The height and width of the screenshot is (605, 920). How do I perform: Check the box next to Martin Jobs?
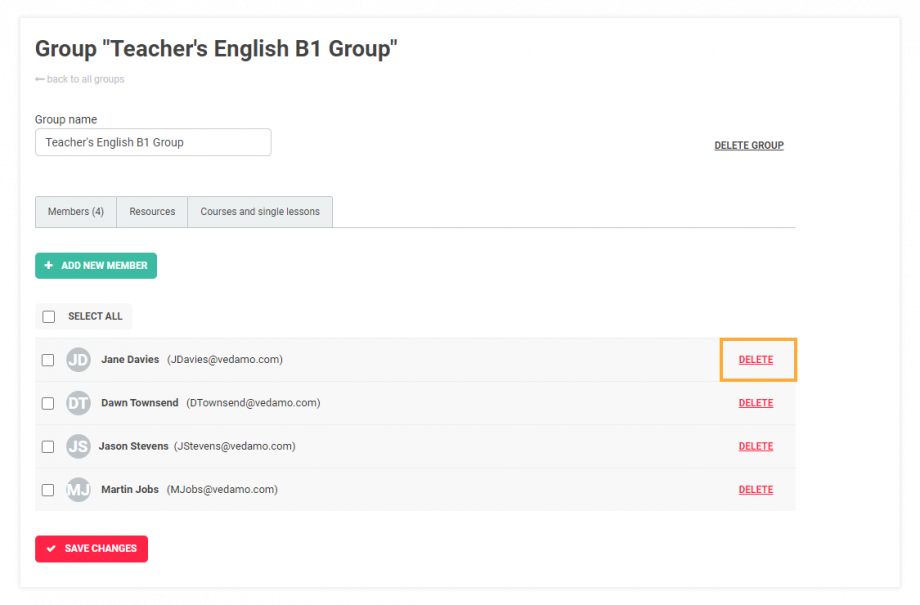(48, 489)
